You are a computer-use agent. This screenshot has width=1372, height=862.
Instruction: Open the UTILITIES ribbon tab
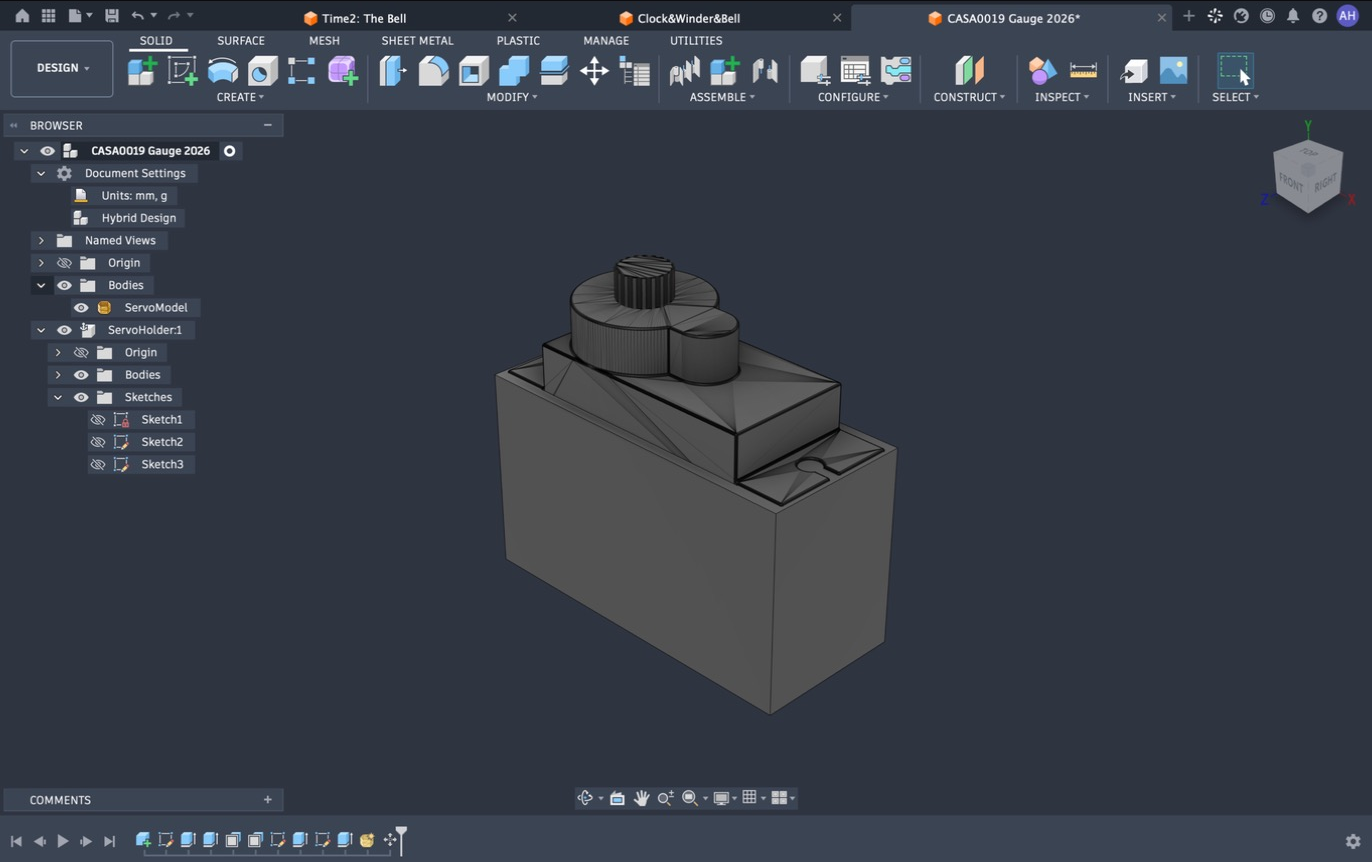696,40
